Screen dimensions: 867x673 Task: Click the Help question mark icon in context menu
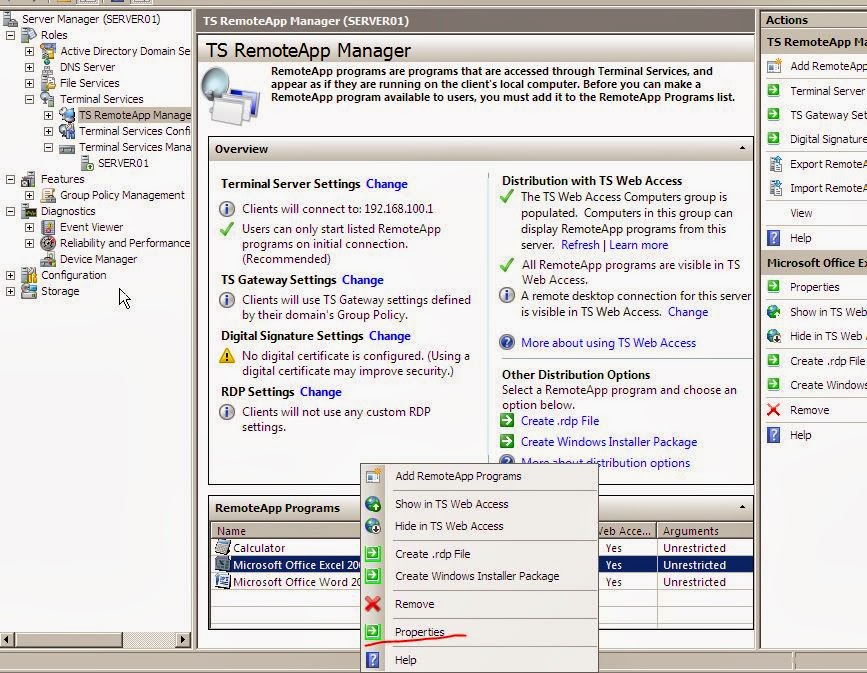point(373,660)
